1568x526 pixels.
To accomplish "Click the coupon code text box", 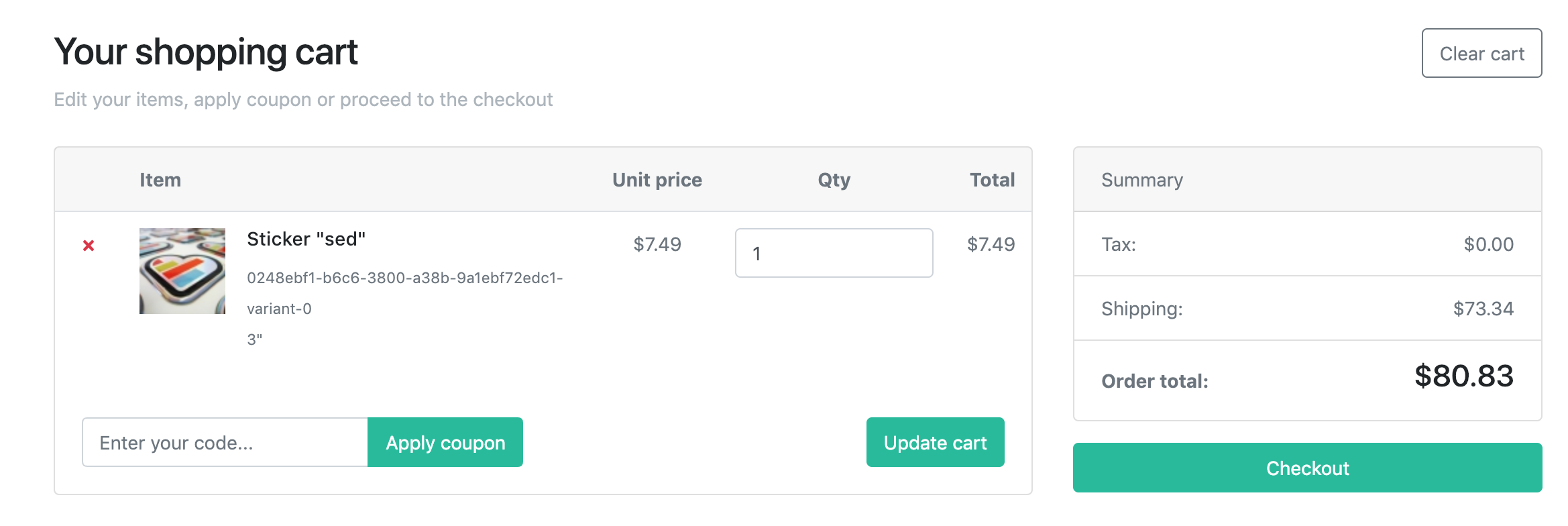I will tap(225, 442).
